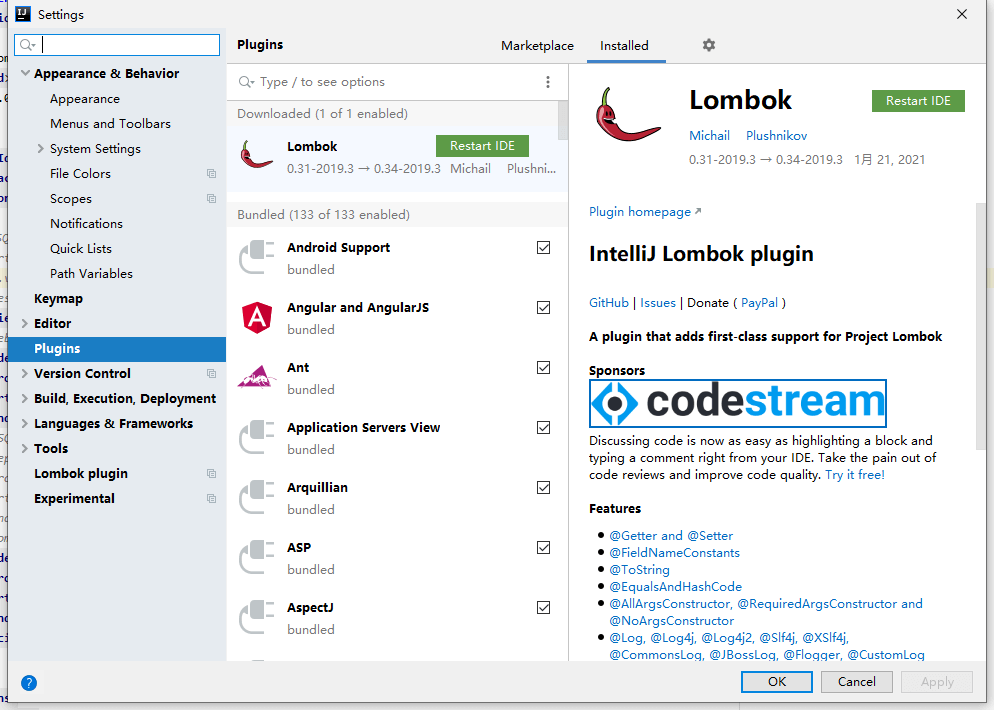The image size is (994, 710).
Task: Select the Installed tab
Action: 624,46
